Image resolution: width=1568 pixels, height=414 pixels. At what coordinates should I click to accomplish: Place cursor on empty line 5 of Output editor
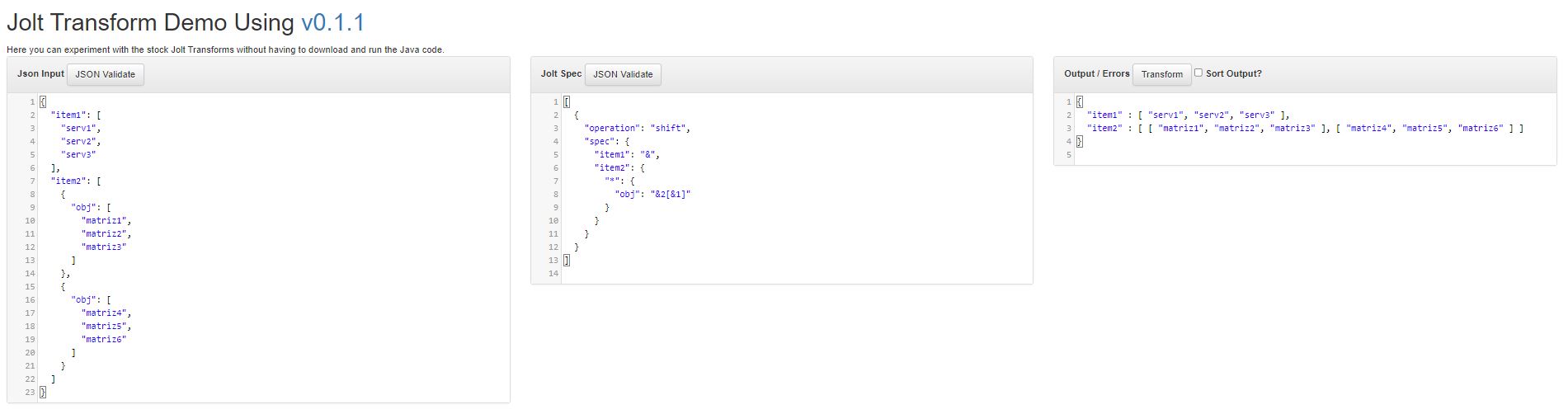click(1316, 154)
